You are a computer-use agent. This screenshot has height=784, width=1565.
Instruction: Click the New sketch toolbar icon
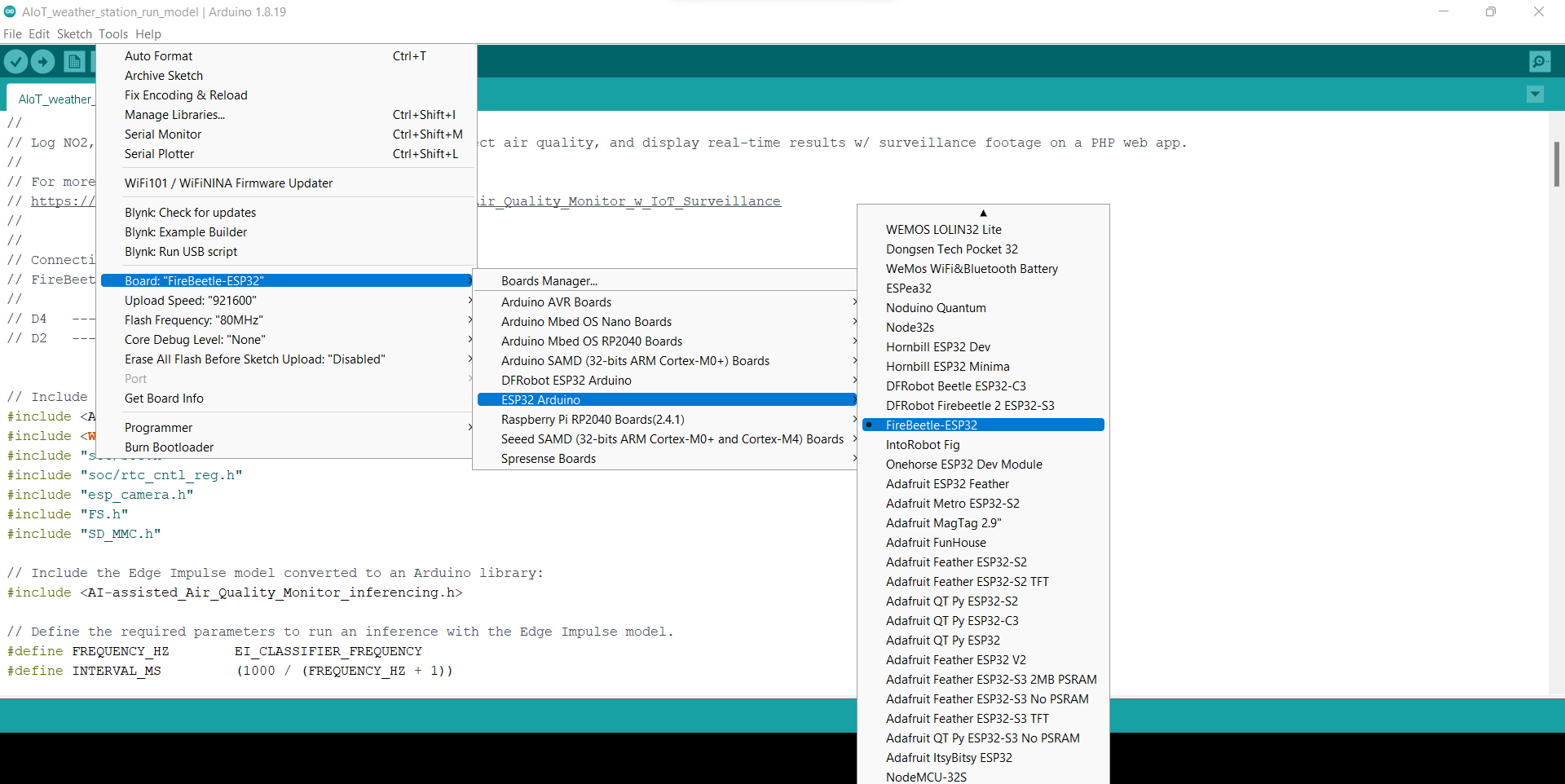74,61
